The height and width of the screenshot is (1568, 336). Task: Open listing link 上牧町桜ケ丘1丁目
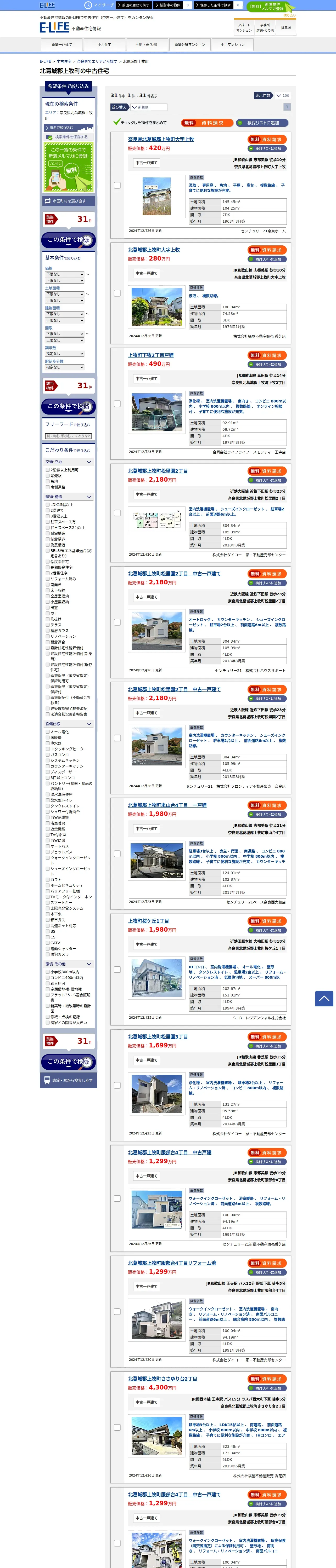(x=148, y=921)
